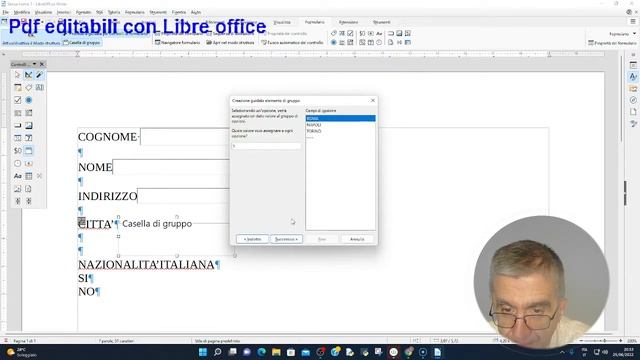Pick the Group Box control in toolbox
This screenshot has width=640, height=360.
click(29, 151)
